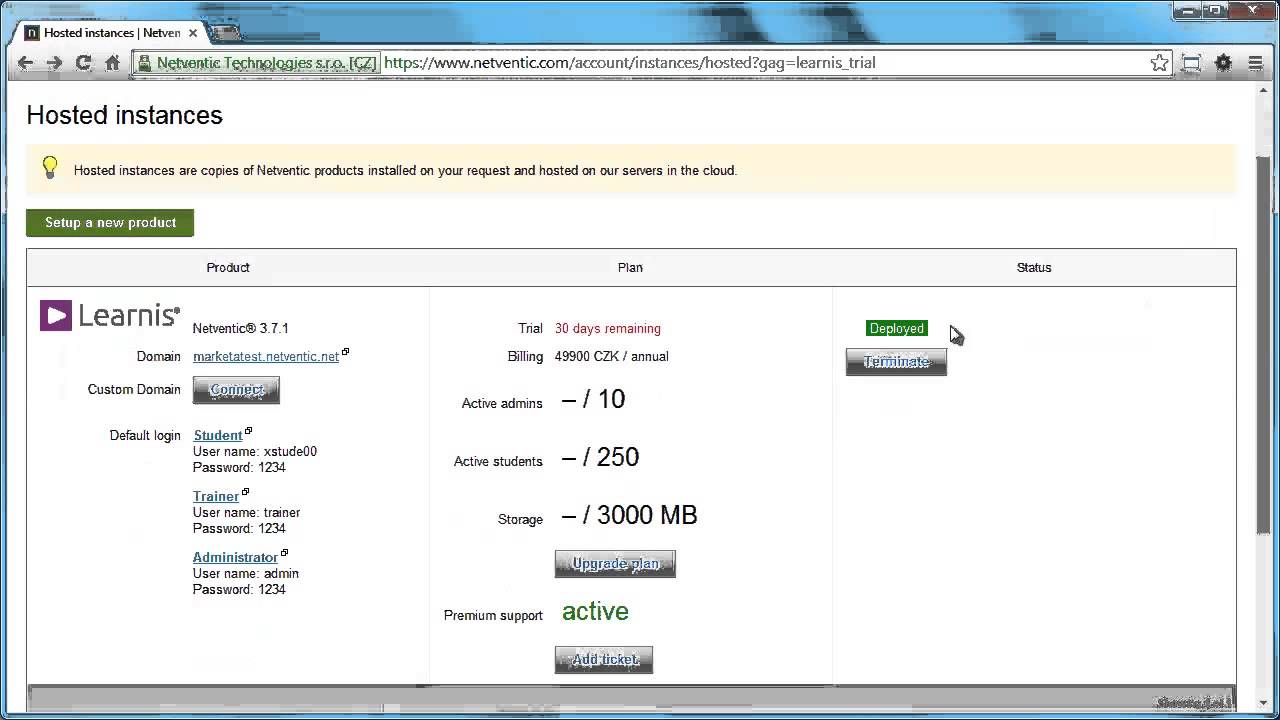1280x720 pixels.
Task: Go back with the browser back arrow
Action: (26, 63)
